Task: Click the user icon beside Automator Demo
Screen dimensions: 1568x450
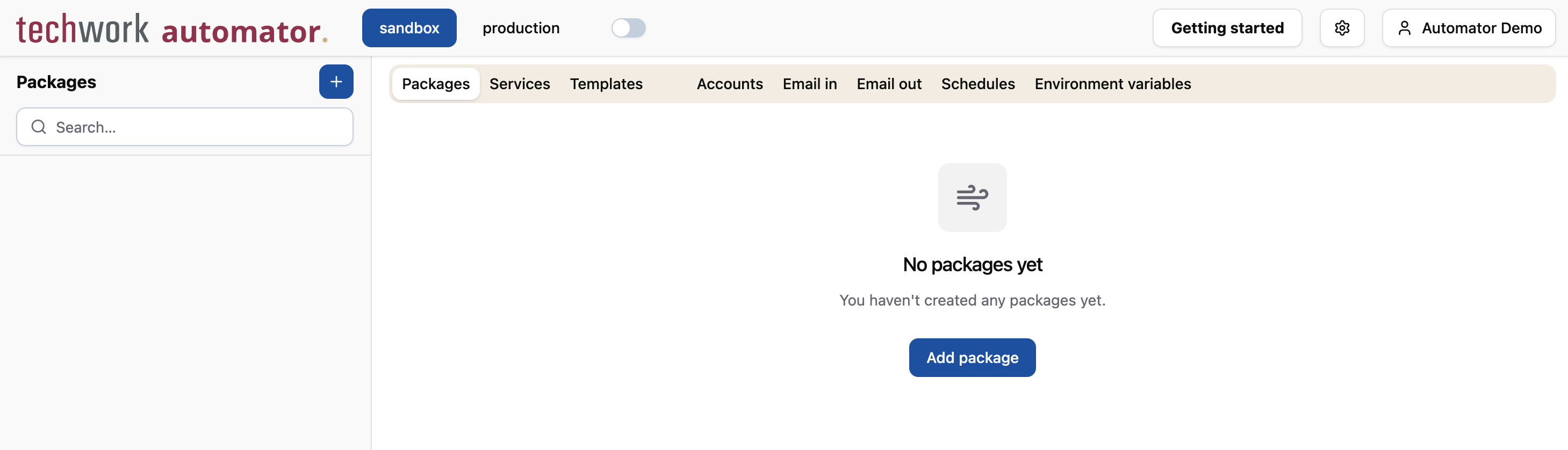Action: coord(1404,28)
